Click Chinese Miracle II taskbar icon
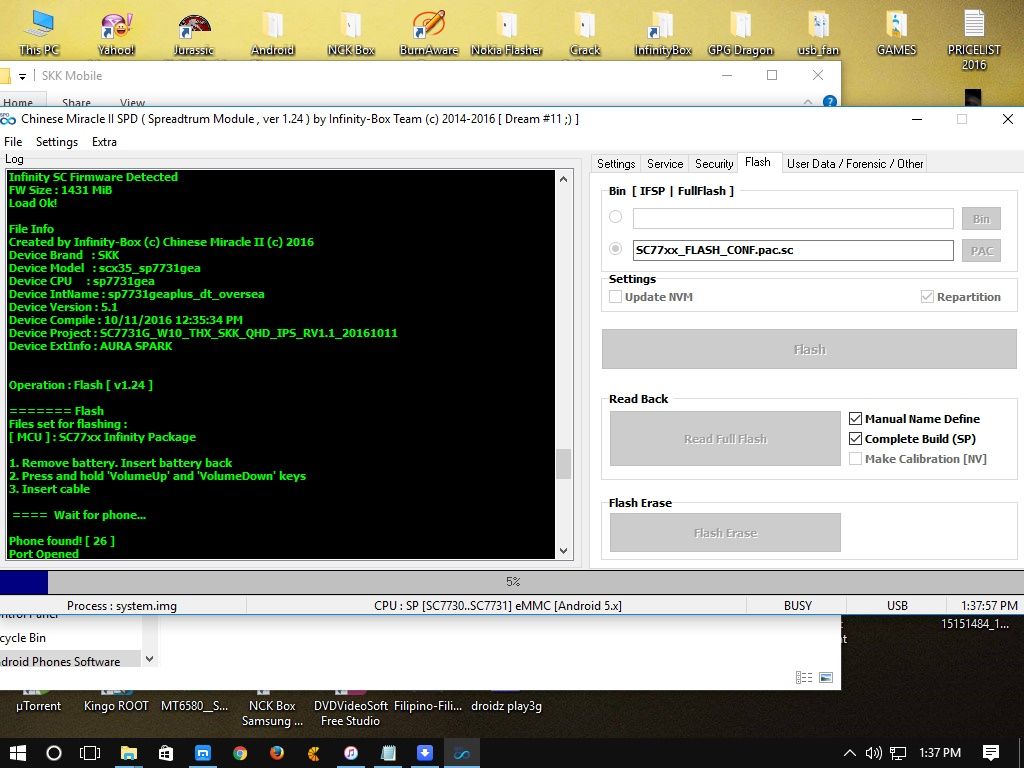The height and width of the screenshot is (768, 1024). 462,753
